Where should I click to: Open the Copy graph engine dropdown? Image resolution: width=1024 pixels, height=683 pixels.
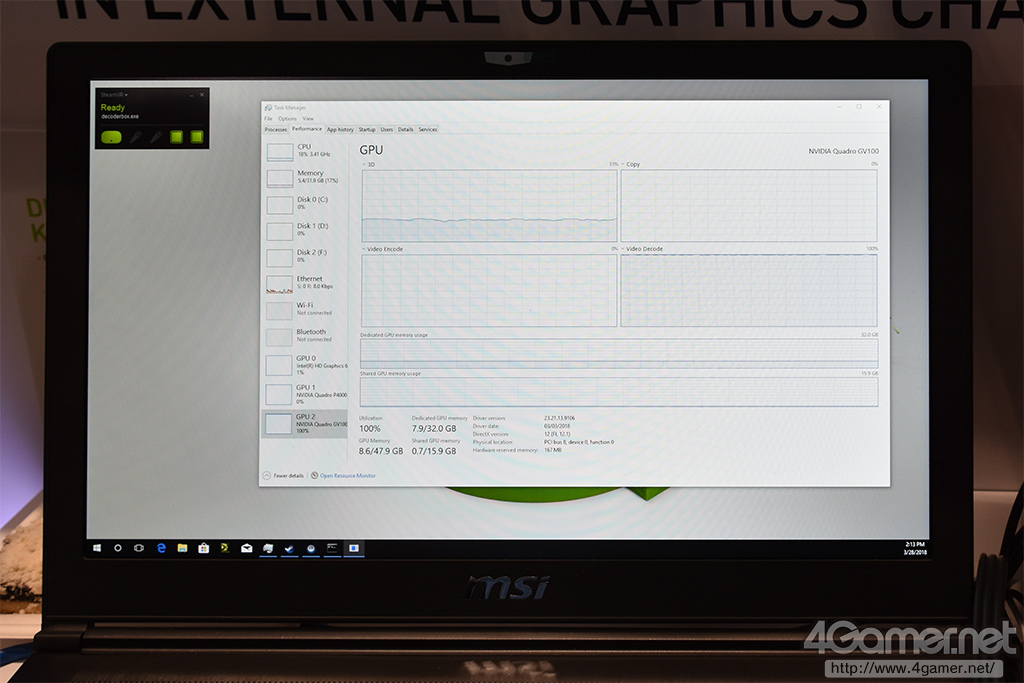(x=631, y=165)
